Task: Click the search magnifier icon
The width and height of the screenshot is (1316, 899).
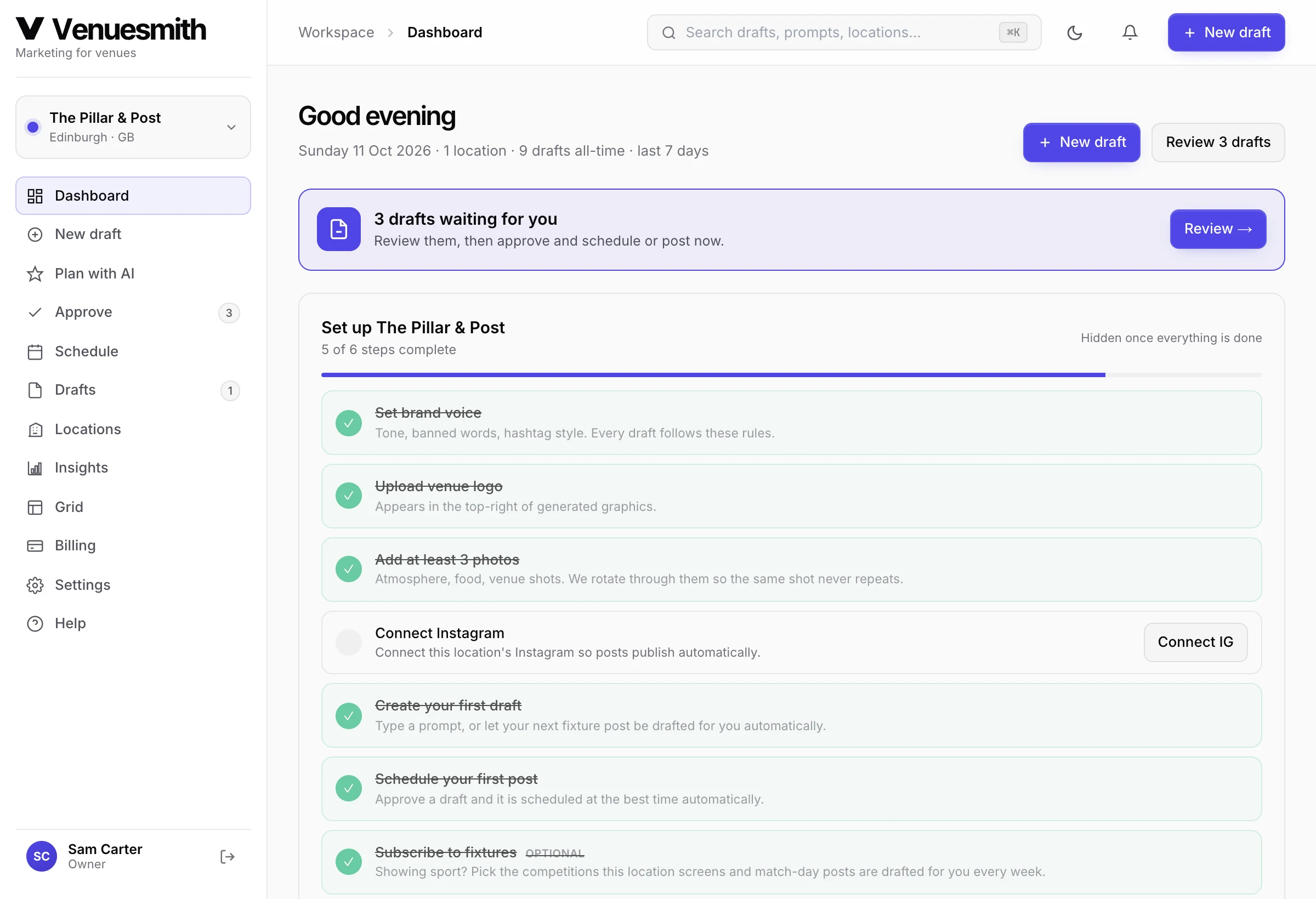Action: click(x=669, y=33)
